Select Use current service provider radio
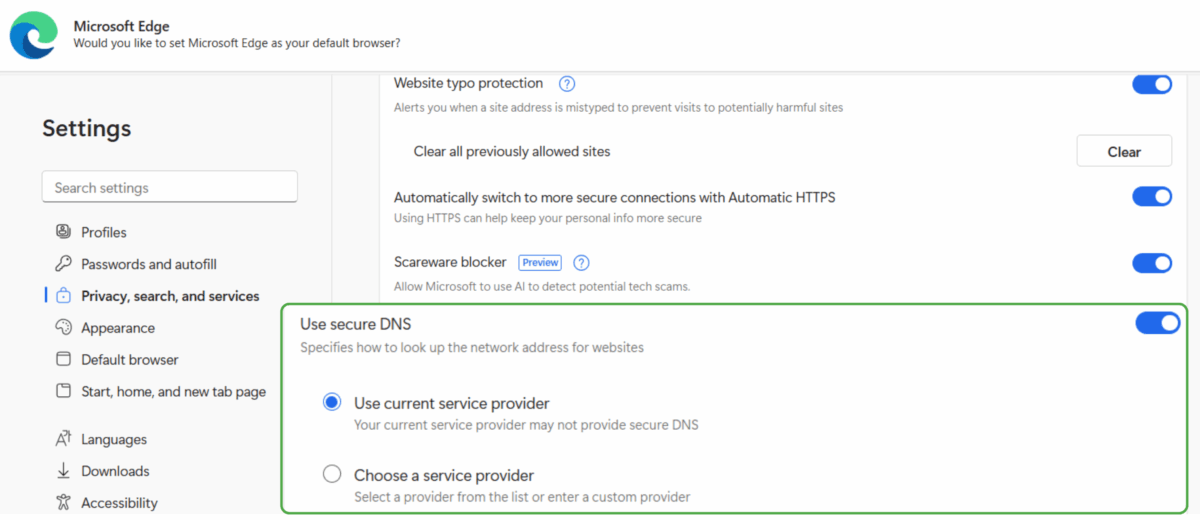The width and height of the screenshot is (1200, 520). pos(332,402)
